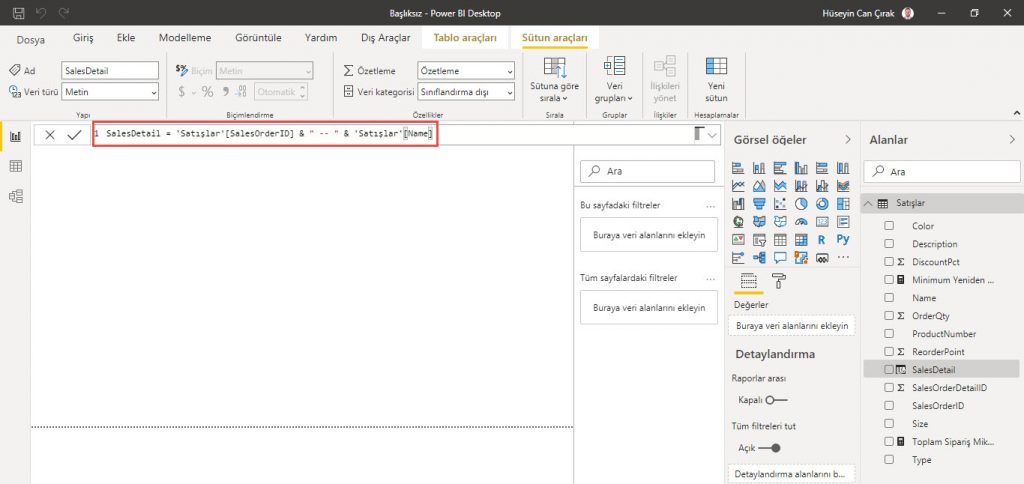Switch to the Dış Araçlar tab
This screenshot has width=1024, height=484.
click(385, 38)
